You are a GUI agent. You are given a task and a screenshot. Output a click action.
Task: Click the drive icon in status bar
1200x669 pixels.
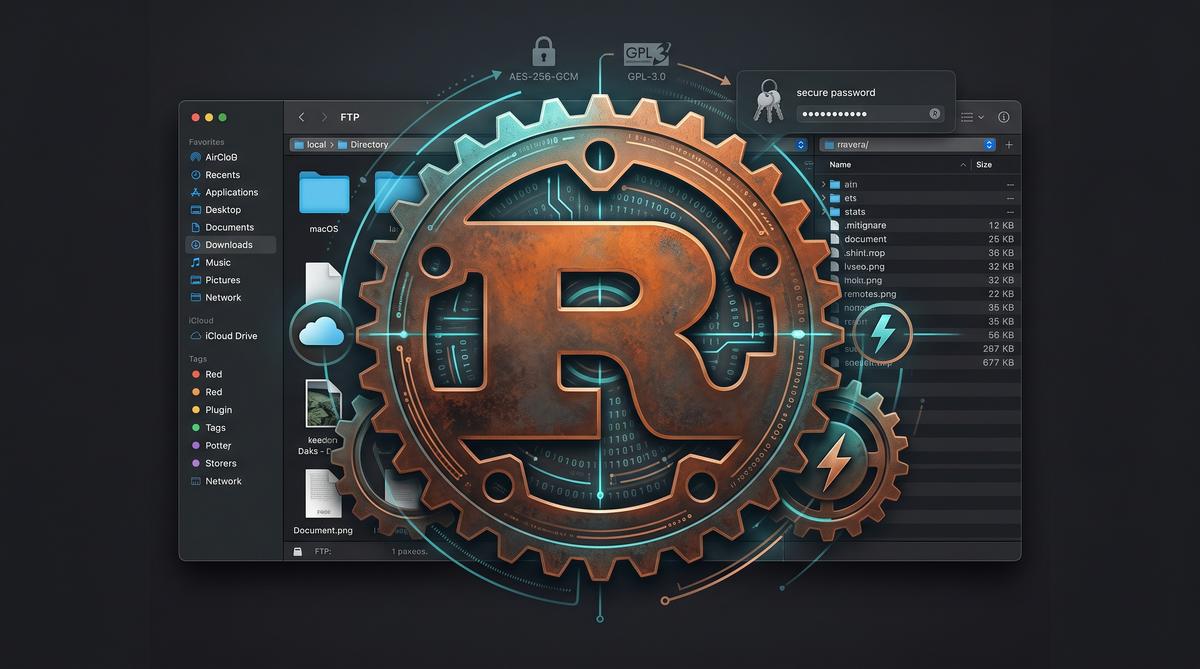pyautogui.click(x=297, y=551)
